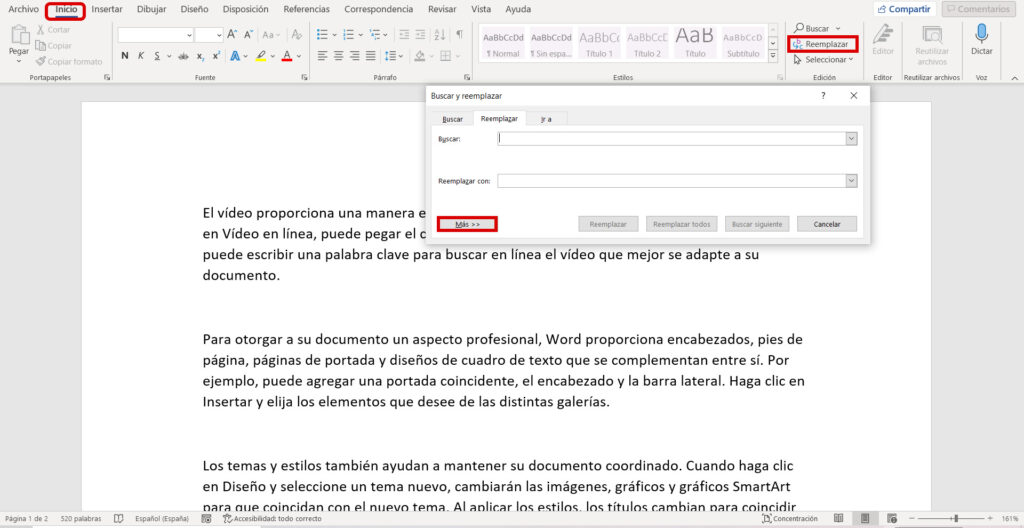
Task: Apply red font color
Action: coord(287,56)
